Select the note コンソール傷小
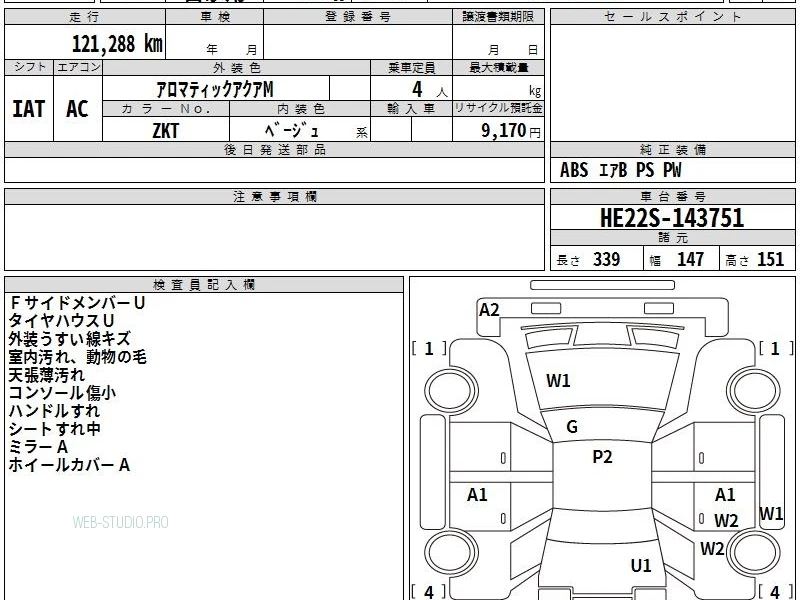The width and height of the screenshot is (800, 600). (x=62, y=393)
